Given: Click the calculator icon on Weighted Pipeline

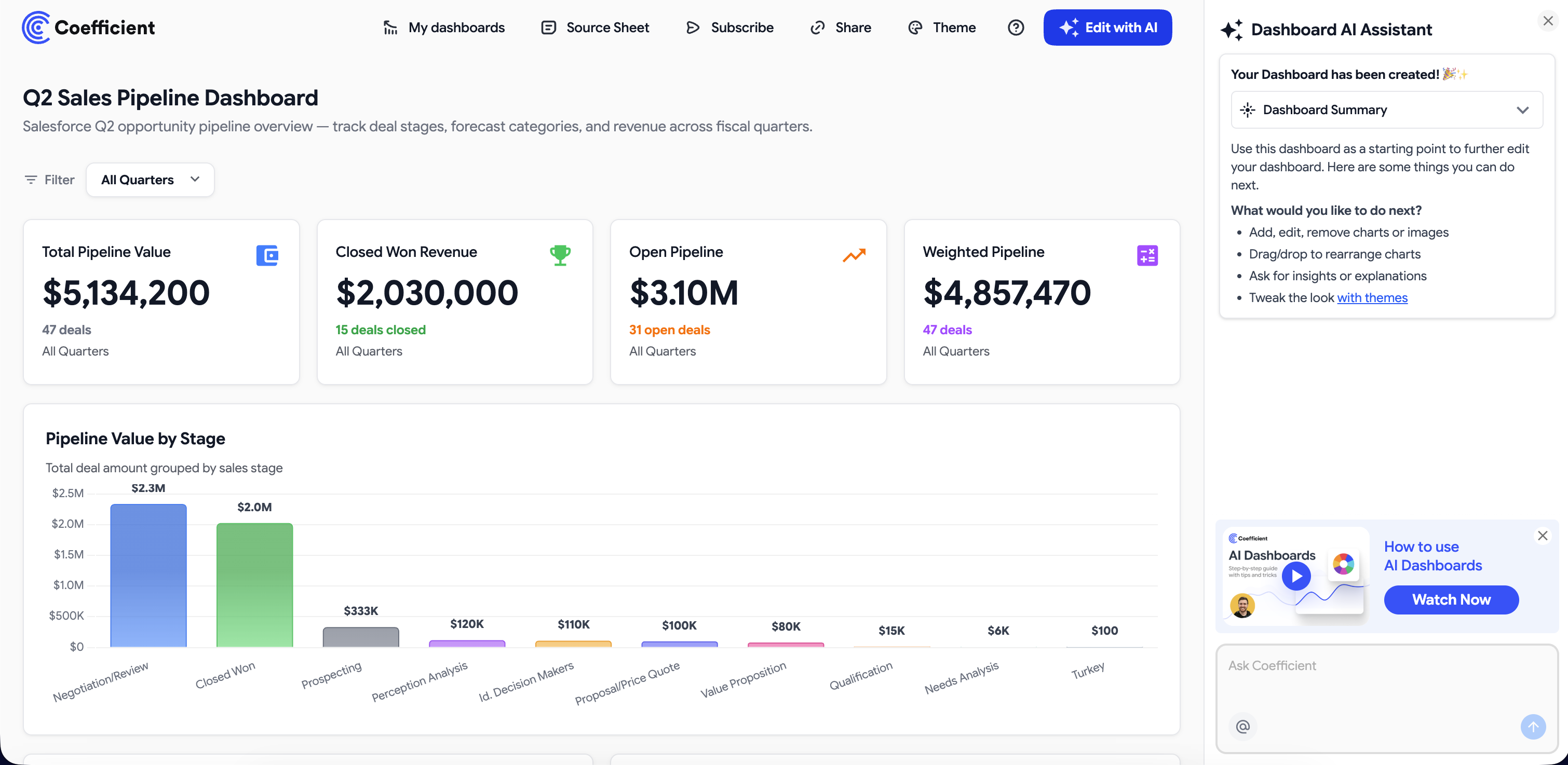Looking at the screenshot, I should tap(1147, 255).
